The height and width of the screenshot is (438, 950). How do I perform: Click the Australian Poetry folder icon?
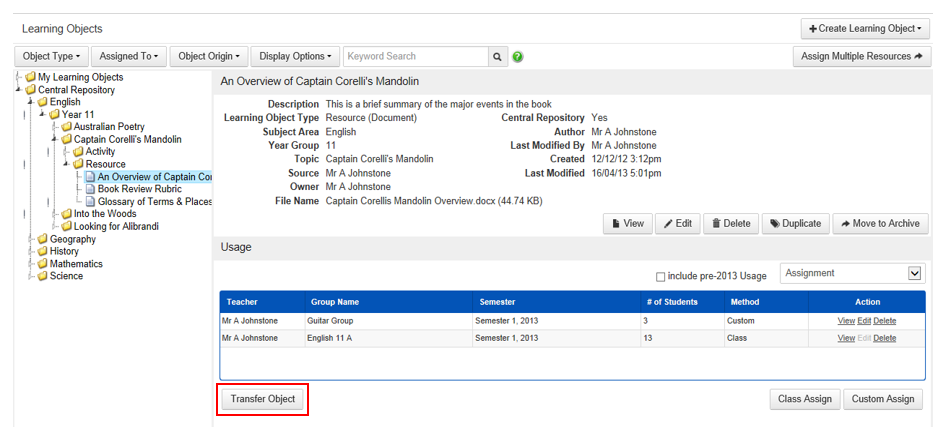pyautogui.click(x=67, y=127)
